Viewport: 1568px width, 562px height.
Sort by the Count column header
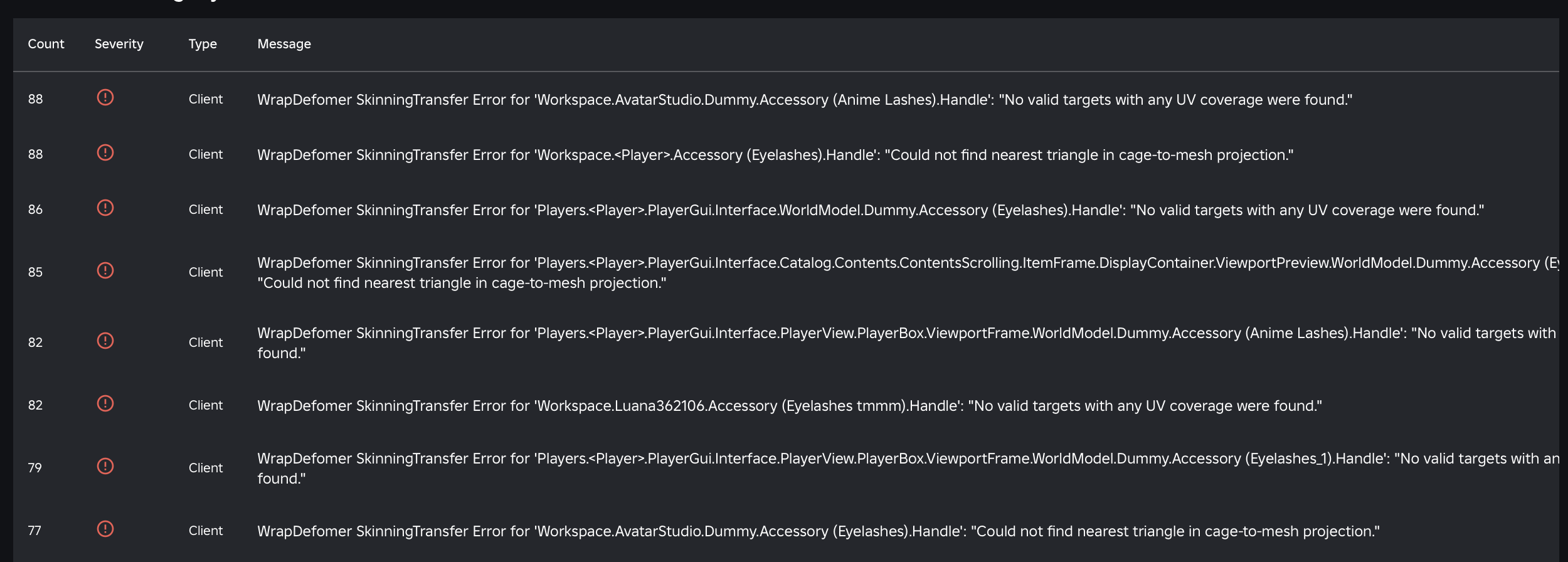click(x=46, y=44)
